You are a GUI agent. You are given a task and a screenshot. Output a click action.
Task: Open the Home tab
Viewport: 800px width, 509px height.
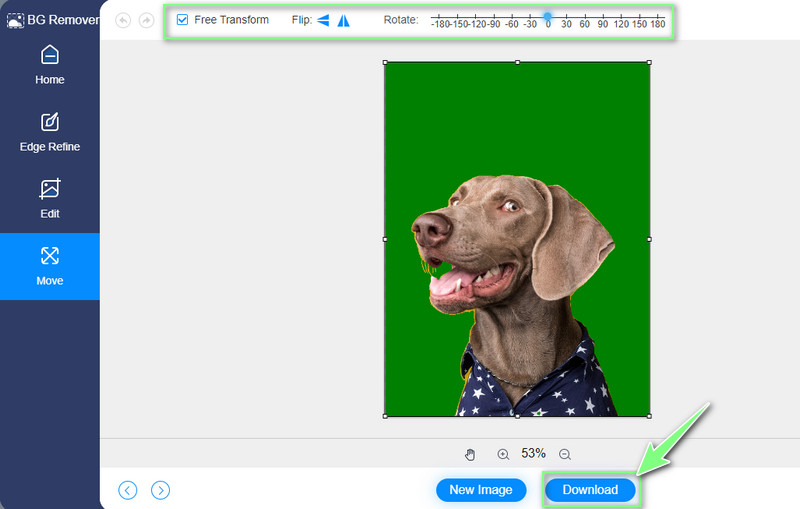click(x=49, y=65)
